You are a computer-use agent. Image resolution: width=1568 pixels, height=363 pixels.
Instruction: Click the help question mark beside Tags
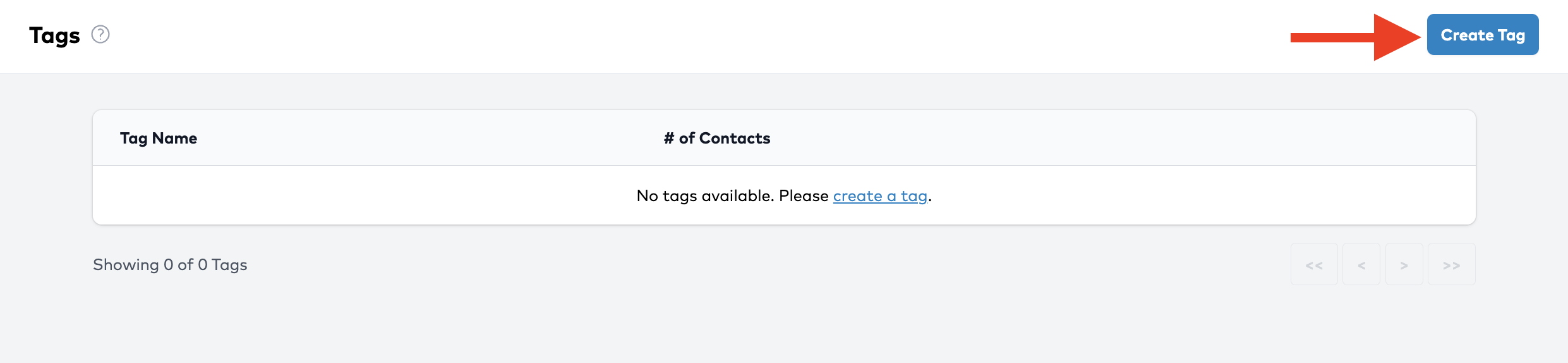point(100,34)
